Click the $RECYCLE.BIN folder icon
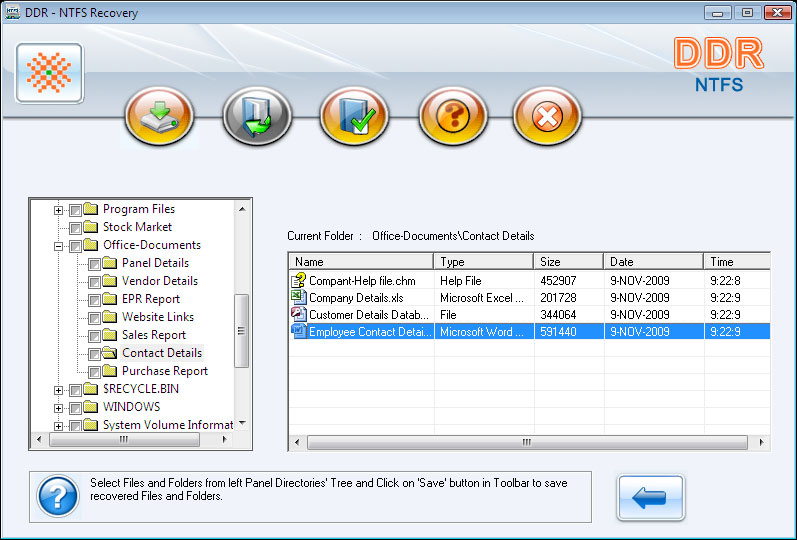This screenshot has width=797, height=540. (x=91, y=388)
